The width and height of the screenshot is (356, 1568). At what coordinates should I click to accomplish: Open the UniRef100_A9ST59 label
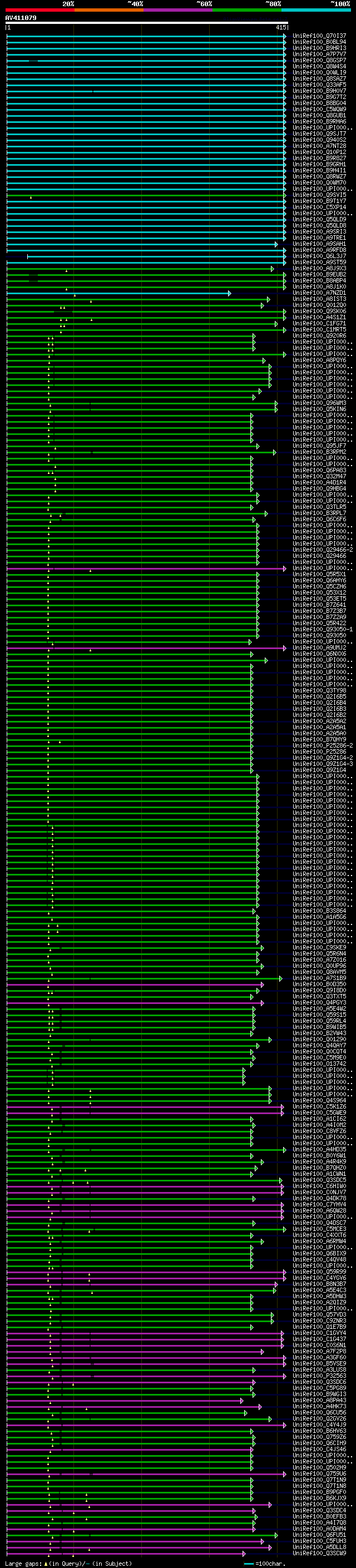tap(319, 263)
